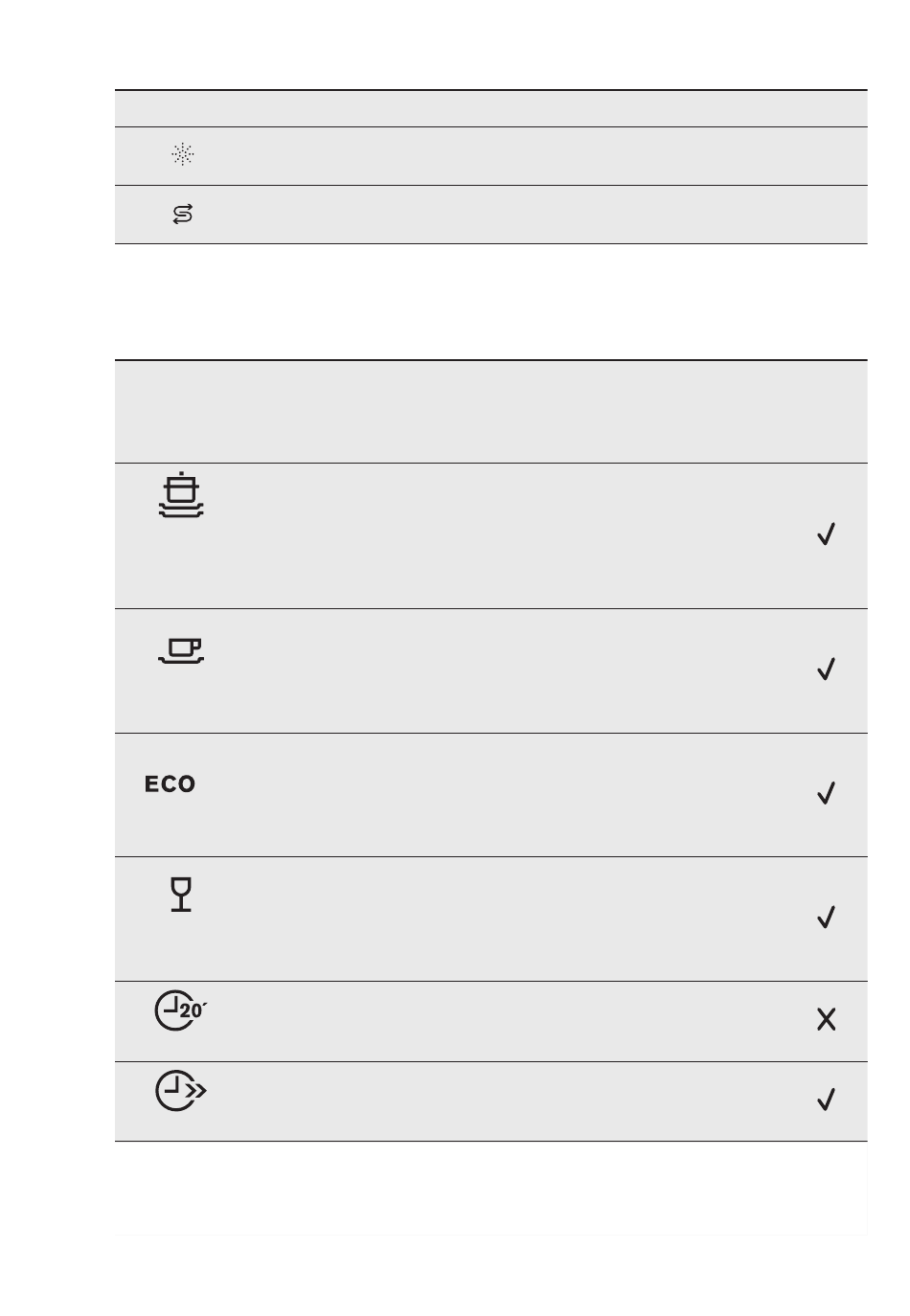
Task: Pick the 20-minute clock programme icon
Action: (x=181, y=1011)
